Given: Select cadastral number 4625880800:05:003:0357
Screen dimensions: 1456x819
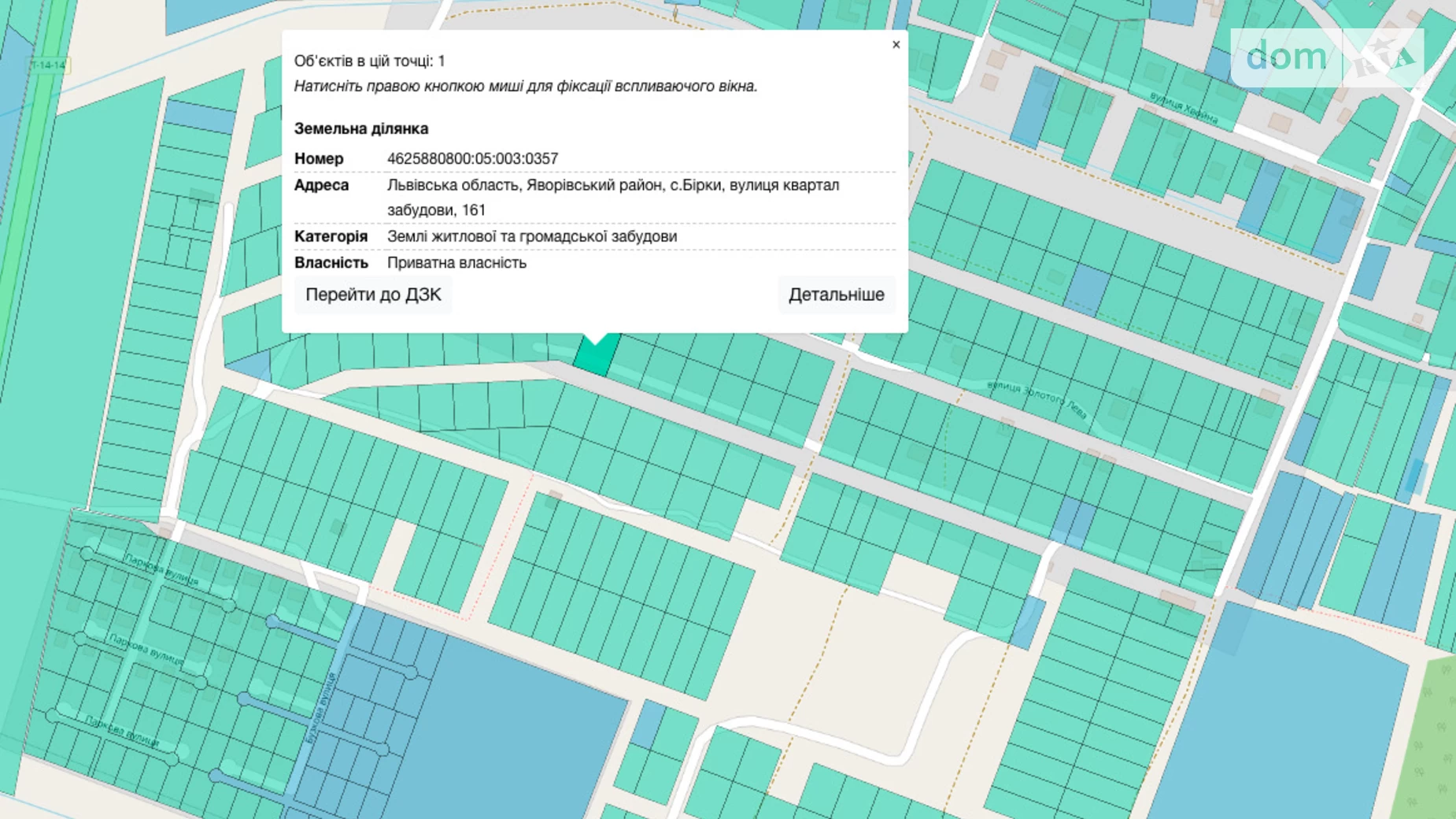Looking at the screenshot, I should pos(472,159).
